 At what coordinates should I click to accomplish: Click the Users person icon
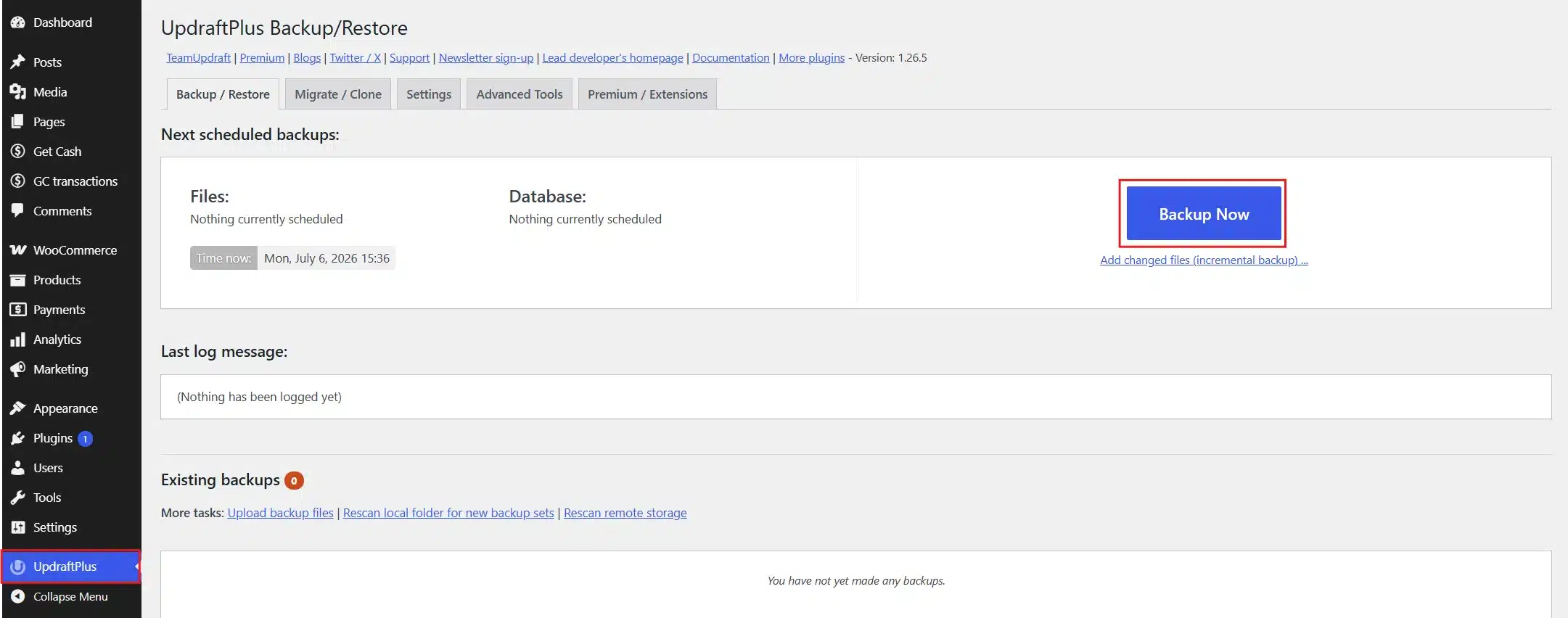tap(17, 468)
